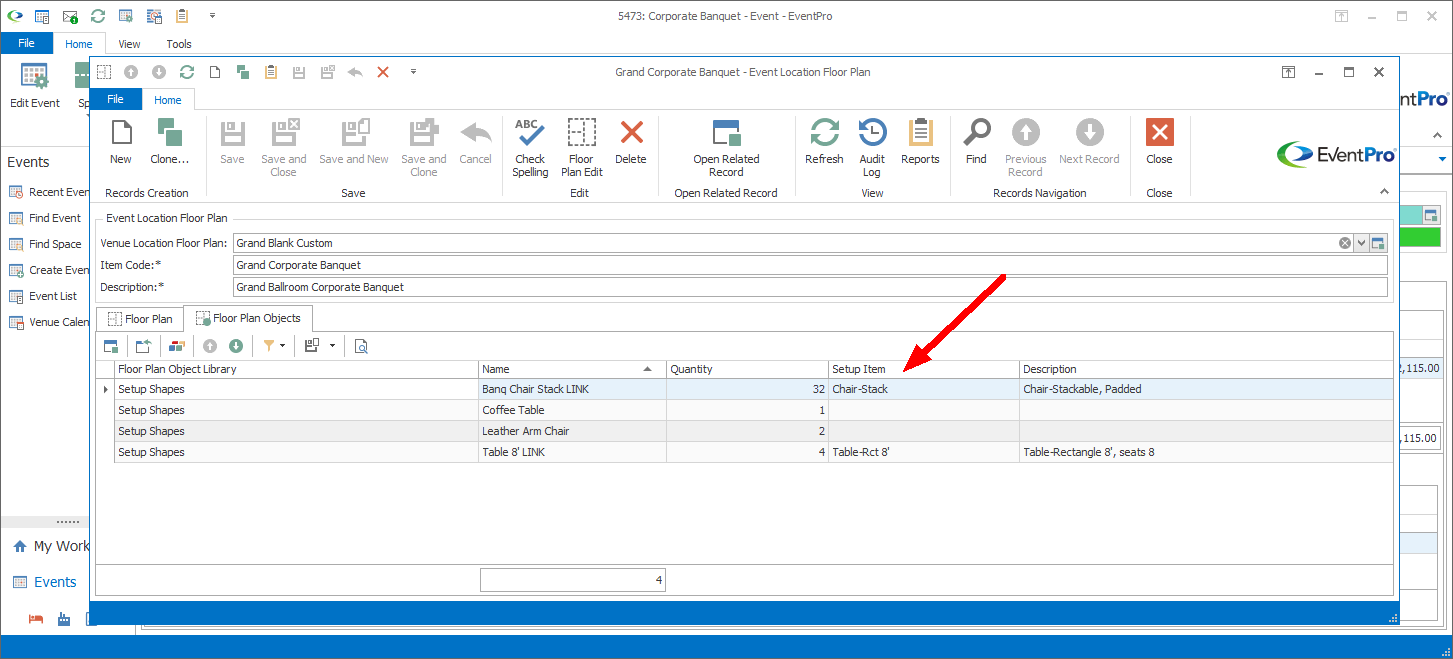Click the clone icon in dialog quick access toolbar

[243, 72]
